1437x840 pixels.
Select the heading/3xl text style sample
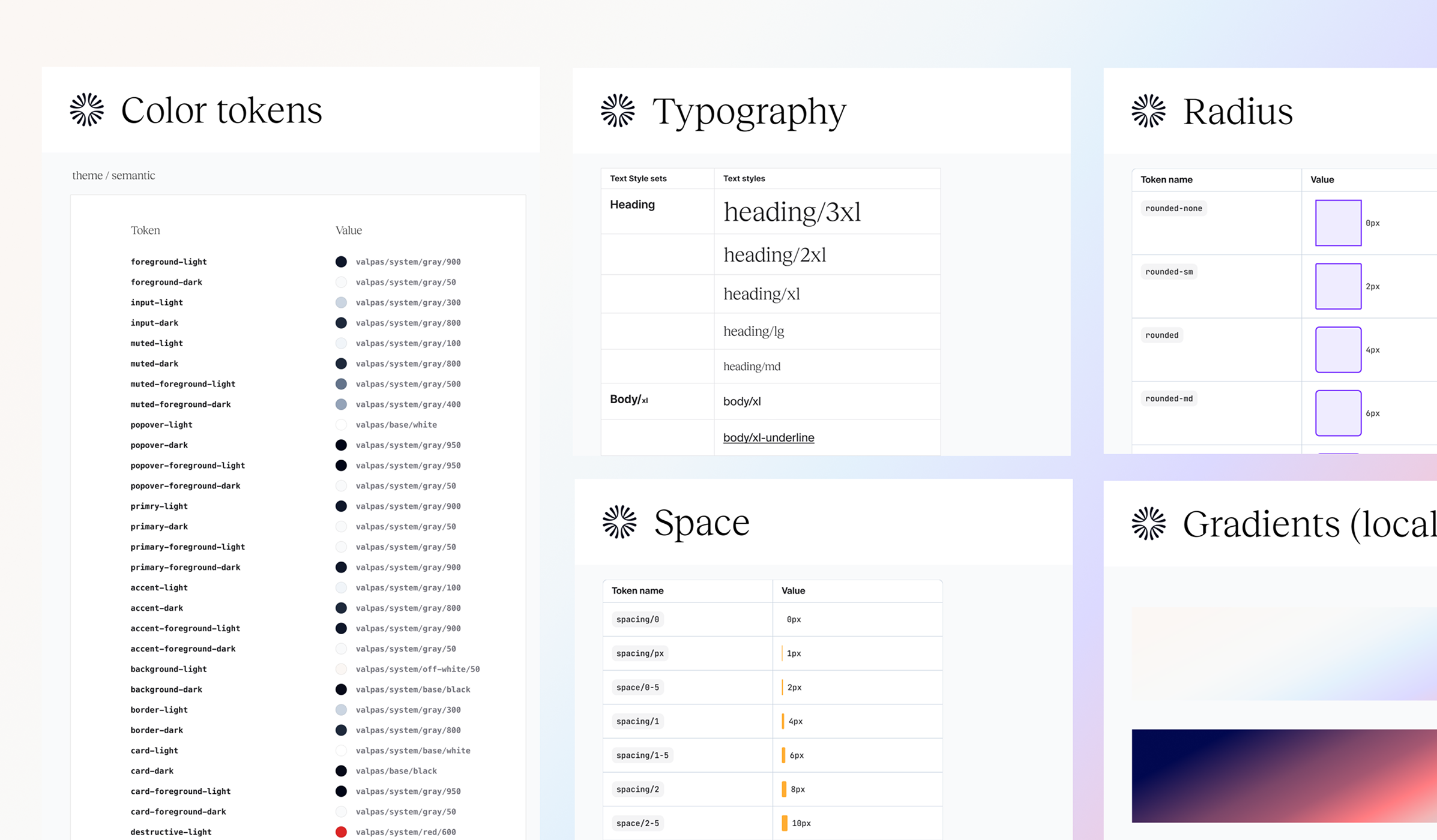792,212
